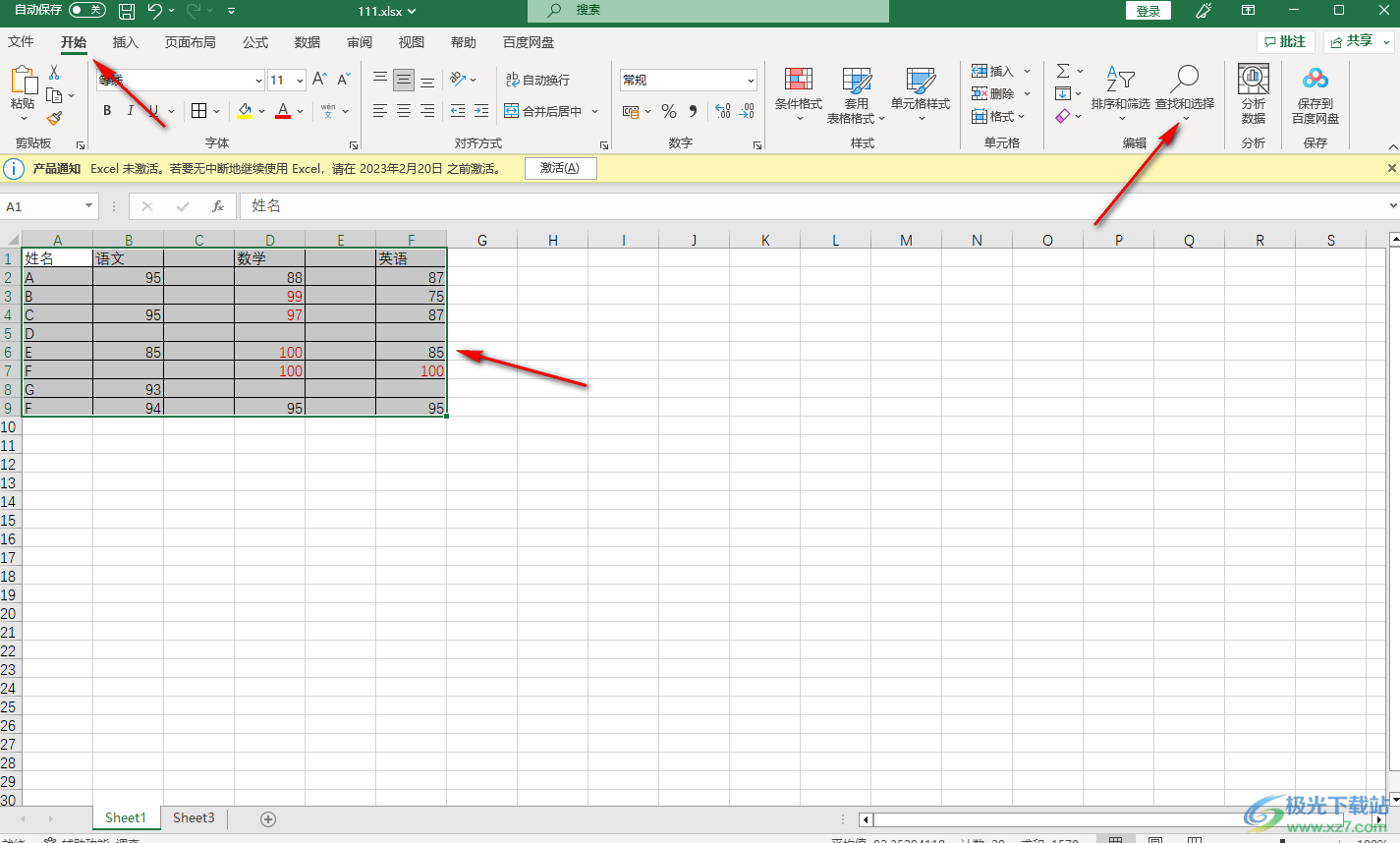The image size is (1400, 843).
Task: Click the Cut scissors icon
Action: [x=54, y=73]
